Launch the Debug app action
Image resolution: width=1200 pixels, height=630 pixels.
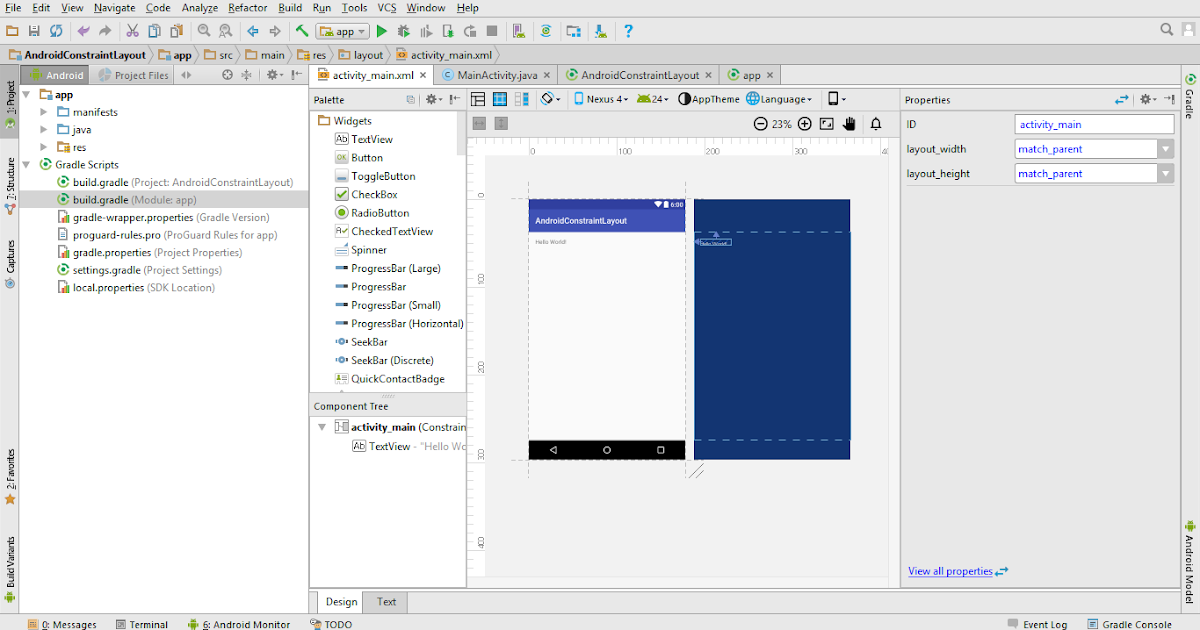tap(403, 31)
